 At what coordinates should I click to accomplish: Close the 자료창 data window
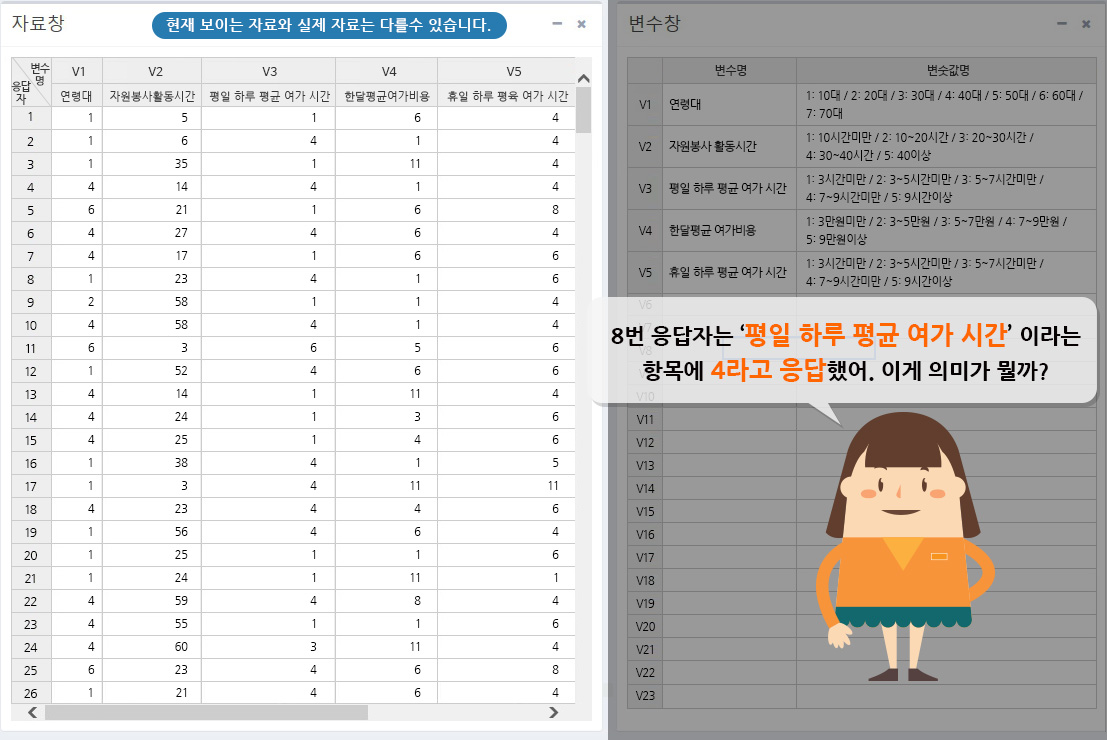582,24
